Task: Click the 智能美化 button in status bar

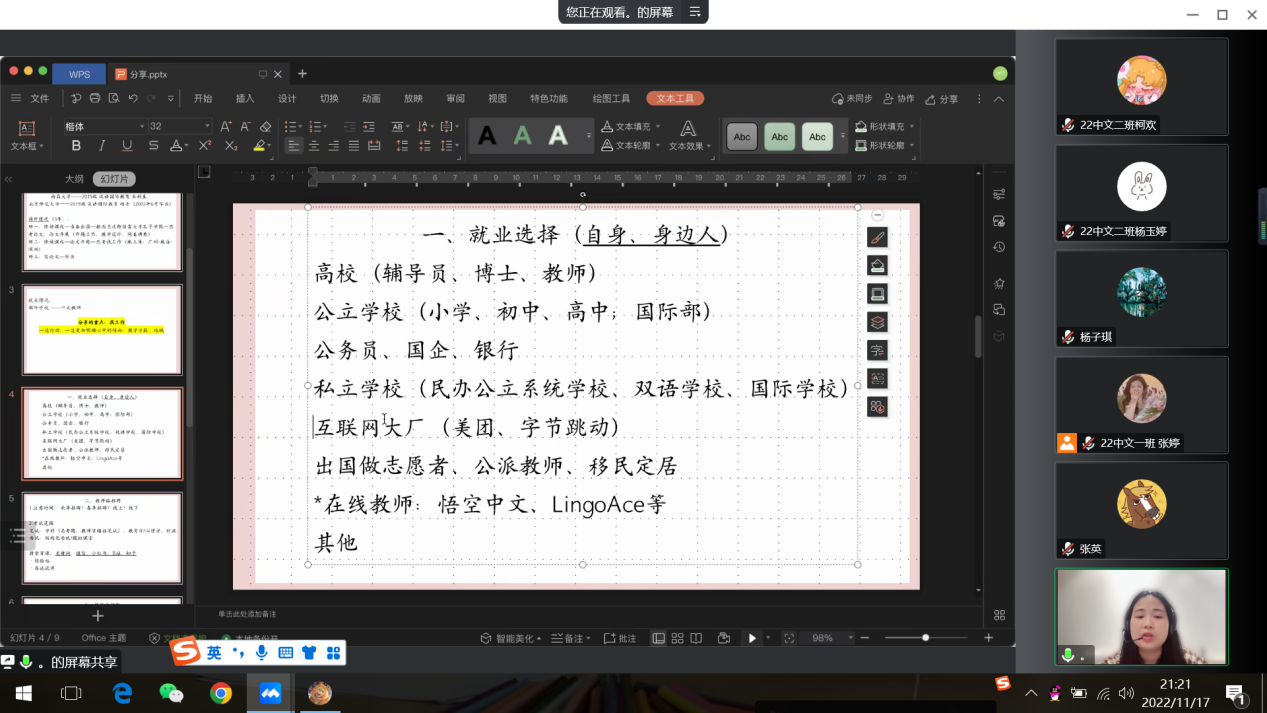Action: (x=511, y=638)
